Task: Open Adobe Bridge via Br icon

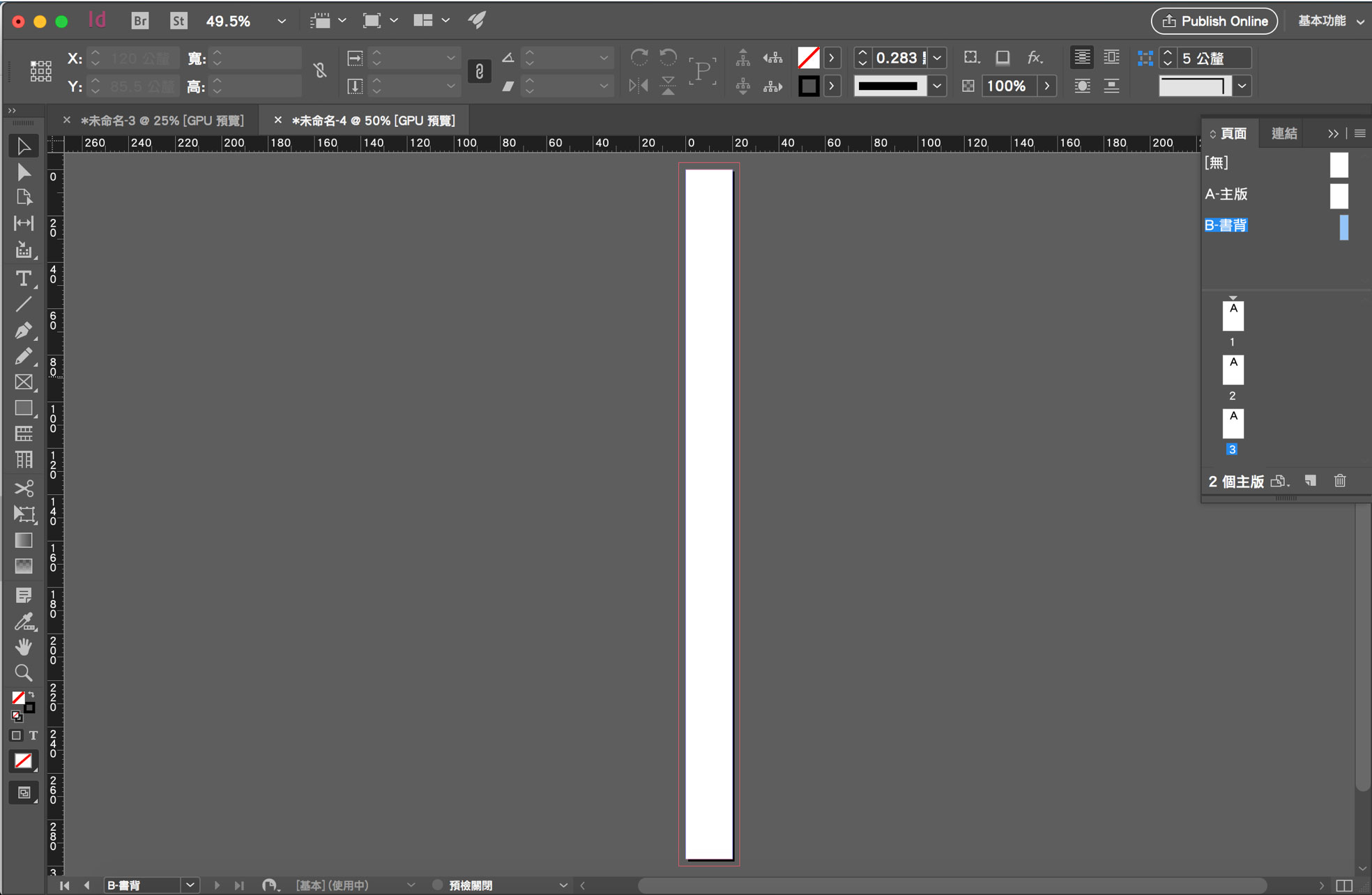Action: click(139, 21)
